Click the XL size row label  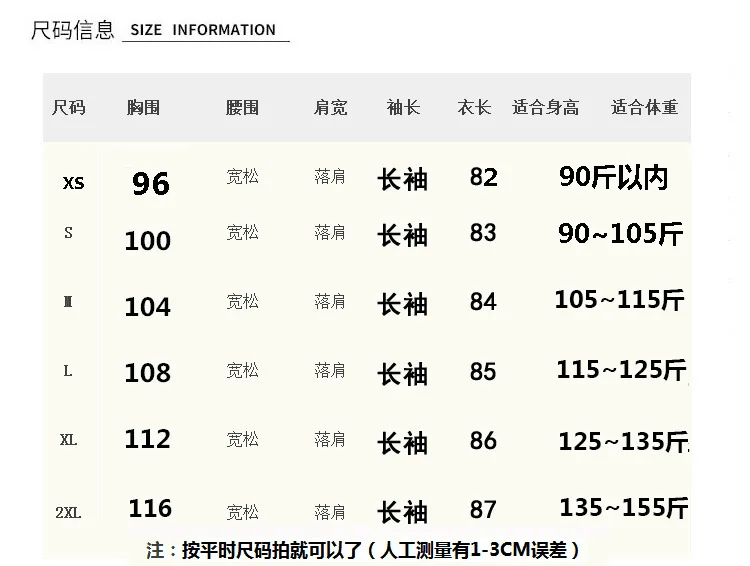[x=68, y=440]
